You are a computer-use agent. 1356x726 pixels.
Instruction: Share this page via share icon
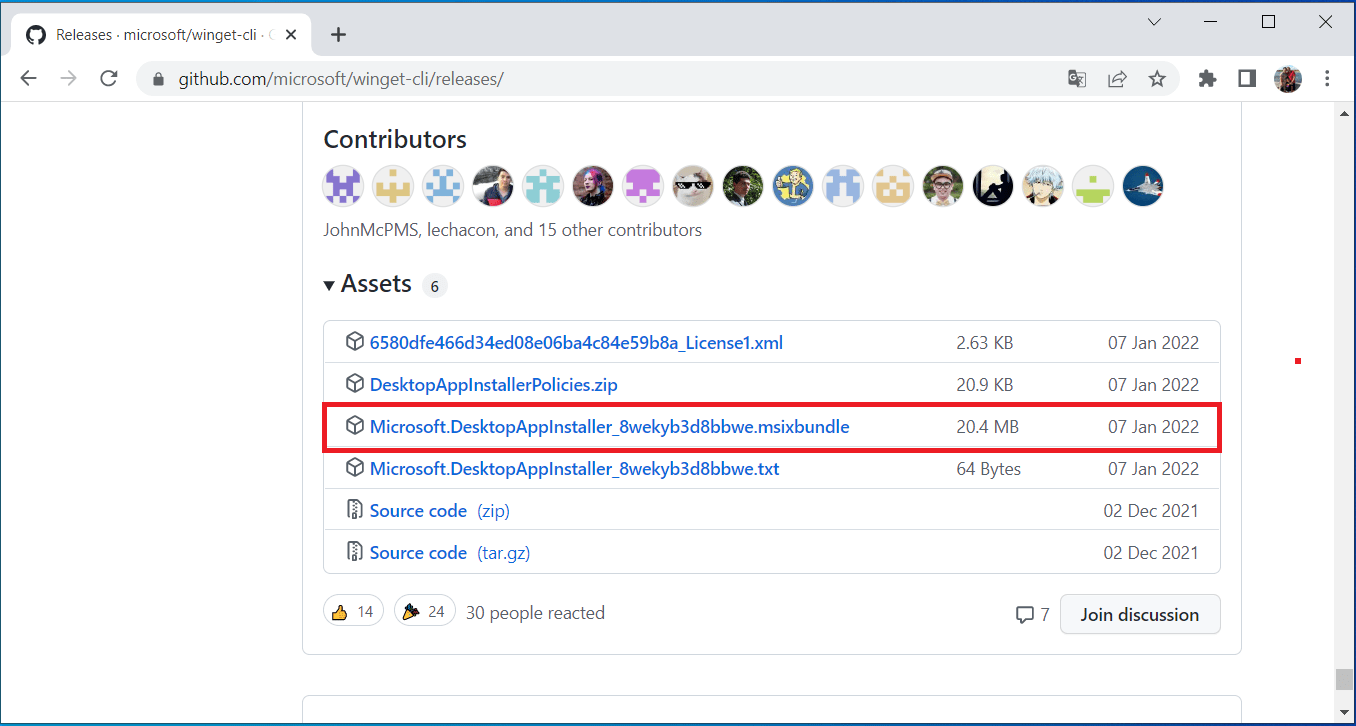(1117, 78)
